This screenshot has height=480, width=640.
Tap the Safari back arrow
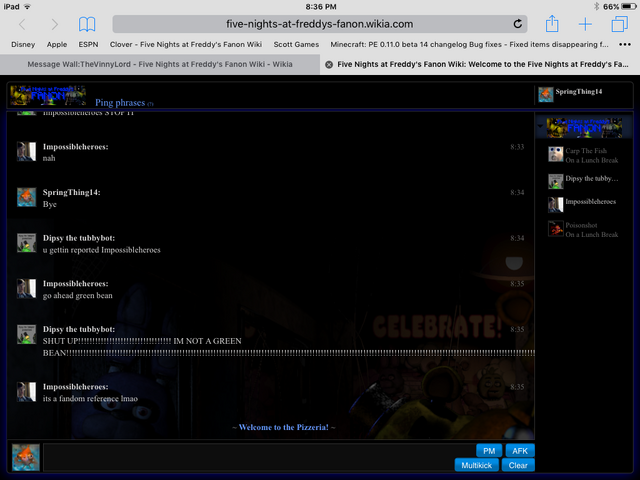(22, 24)
